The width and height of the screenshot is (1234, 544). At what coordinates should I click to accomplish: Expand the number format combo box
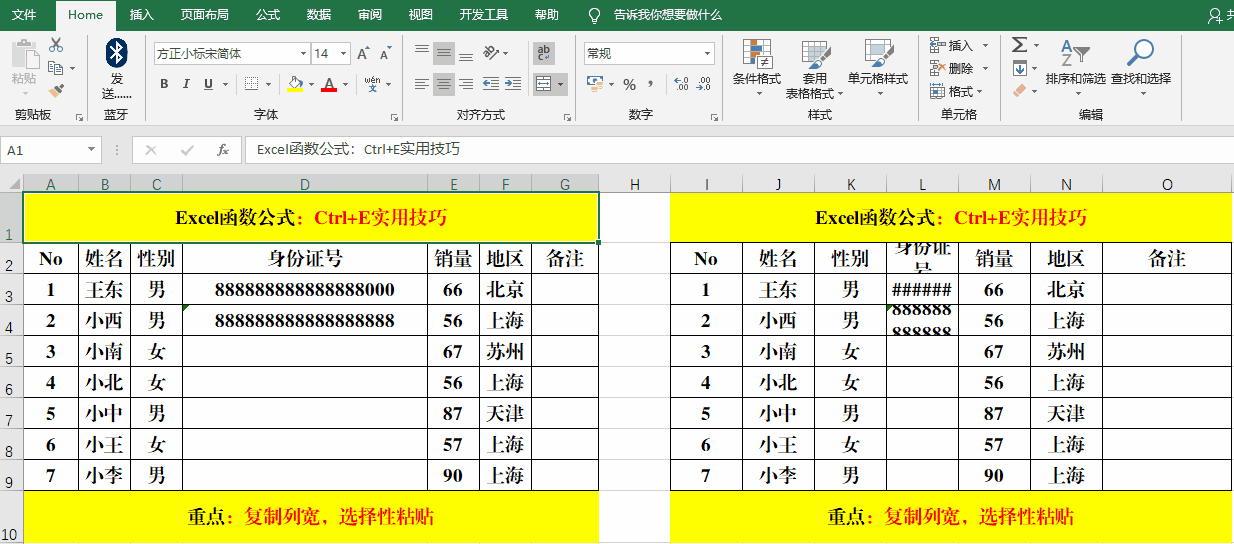708,54
